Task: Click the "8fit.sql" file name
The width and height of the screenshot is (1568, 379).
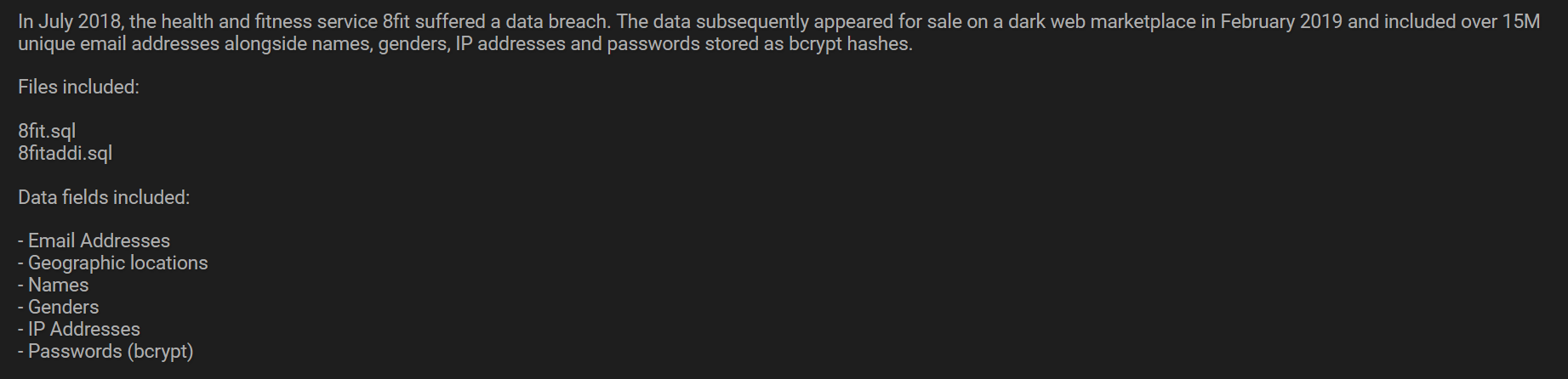Action: pyautogui.click(x=47, y=131)
